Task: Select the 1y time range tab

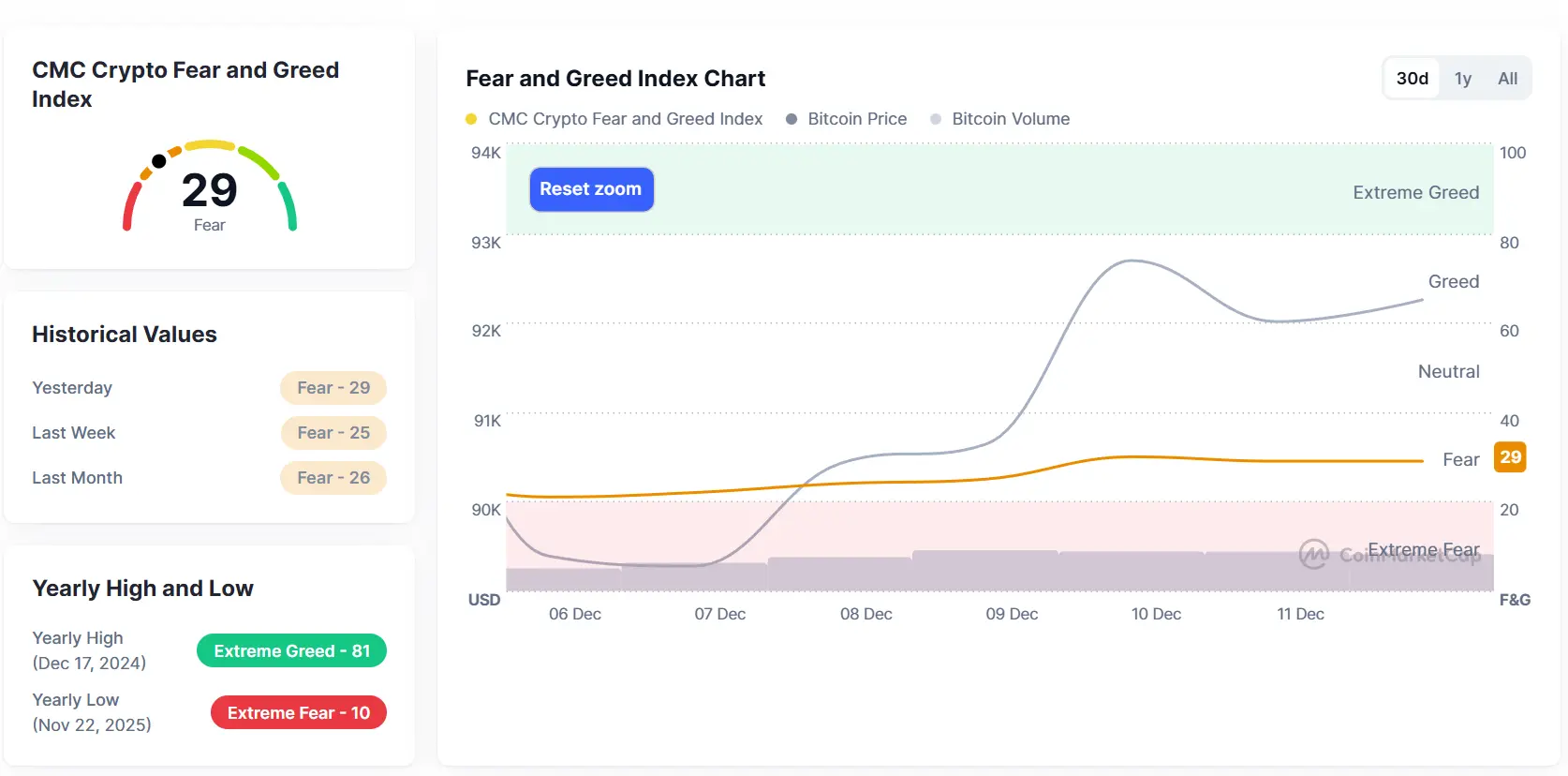Action: 1462,79
